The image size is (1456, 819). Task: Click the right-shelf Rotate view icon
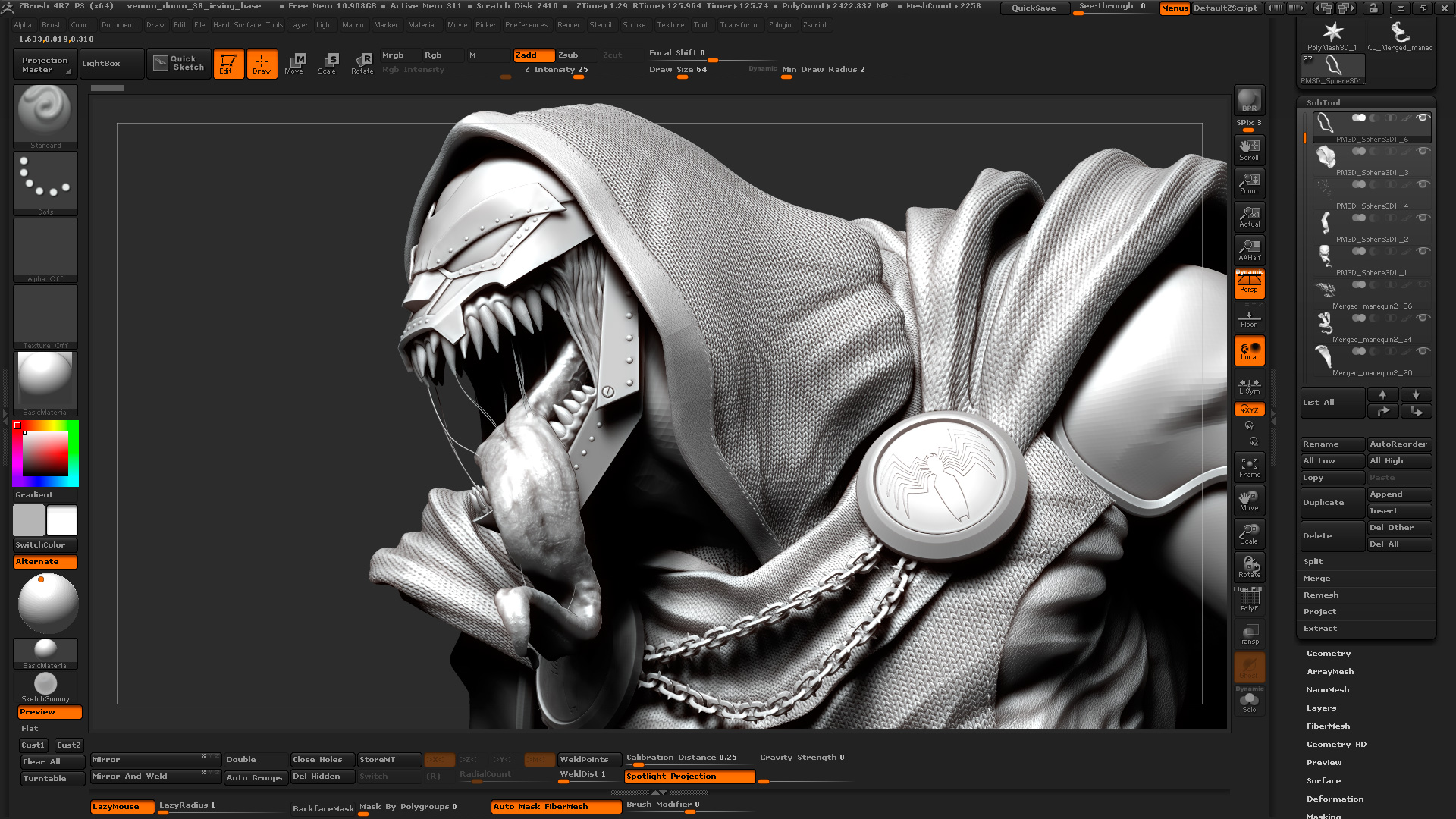(x=1249, y=567)
